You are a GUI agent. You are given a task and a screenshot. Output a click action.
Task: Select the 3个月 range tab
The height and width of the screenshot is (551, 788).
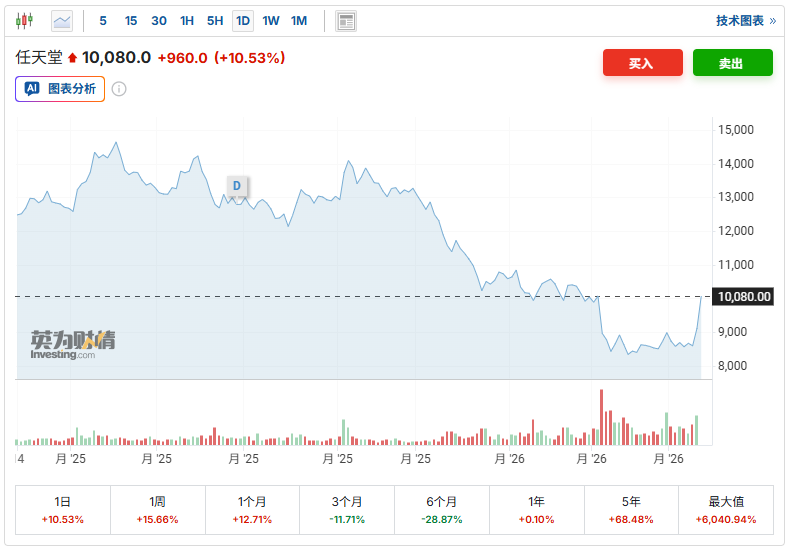tap(348, 510)
